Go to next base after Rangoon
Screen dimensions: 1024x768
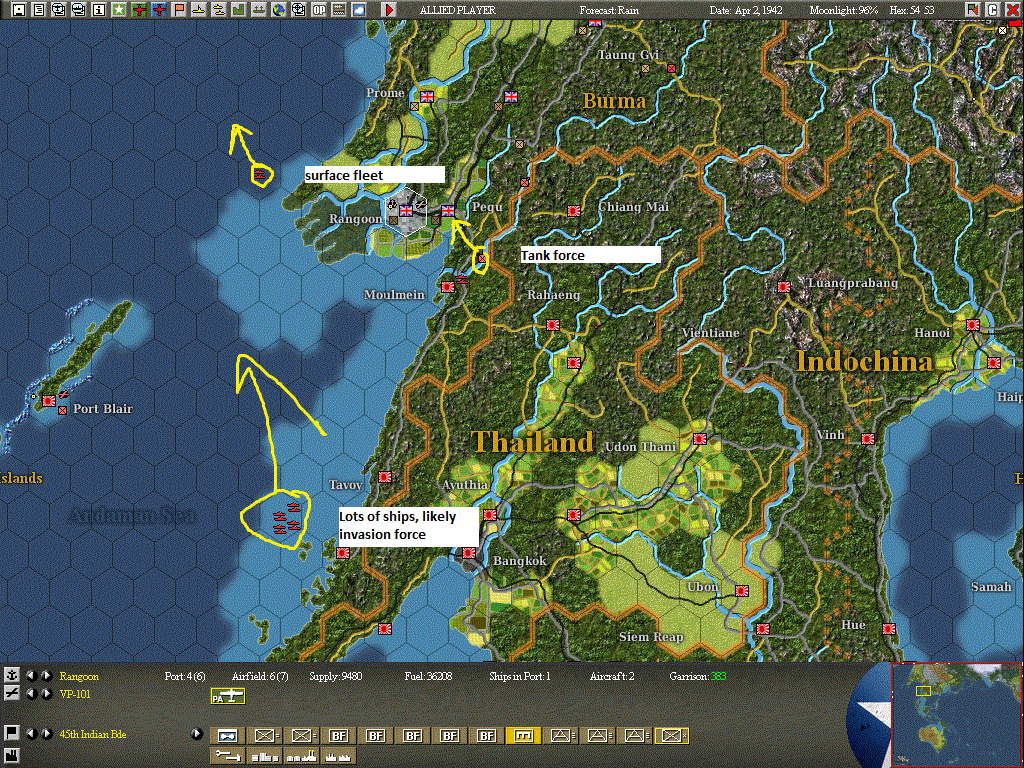pos(47,675)
